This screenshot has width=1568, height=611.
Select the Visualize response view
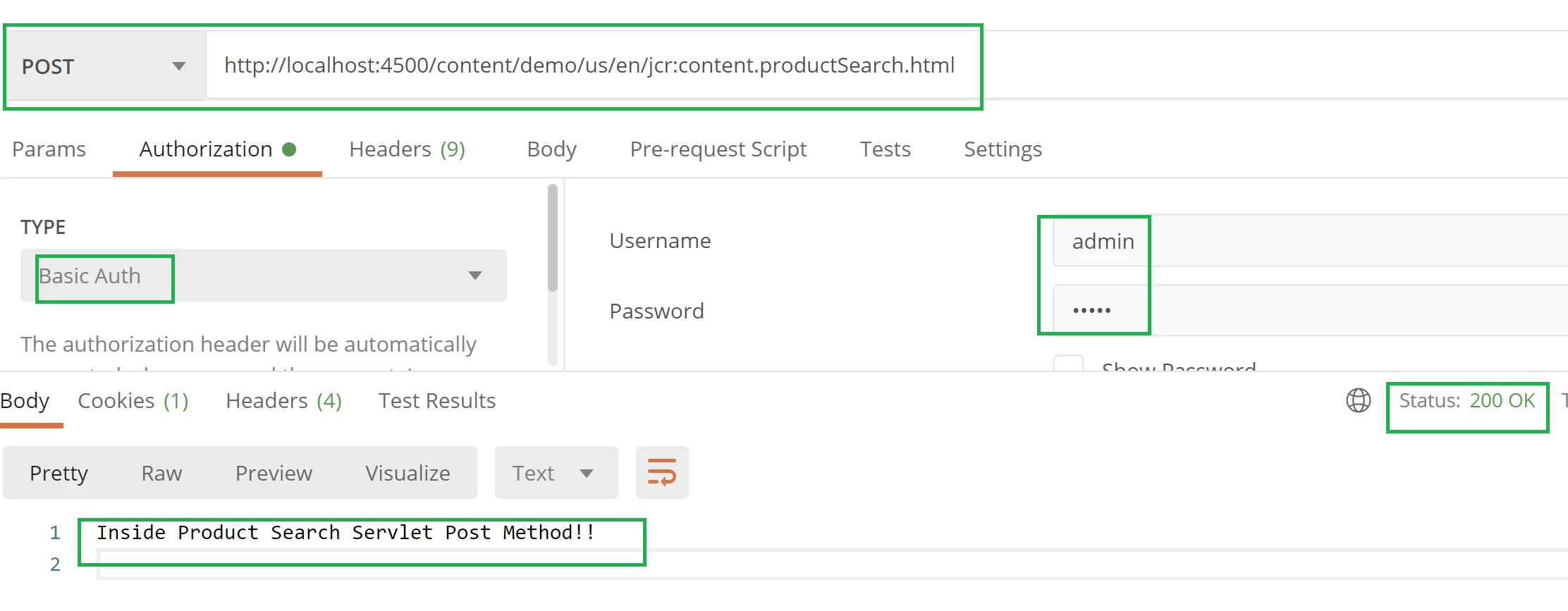pos(408,473)
